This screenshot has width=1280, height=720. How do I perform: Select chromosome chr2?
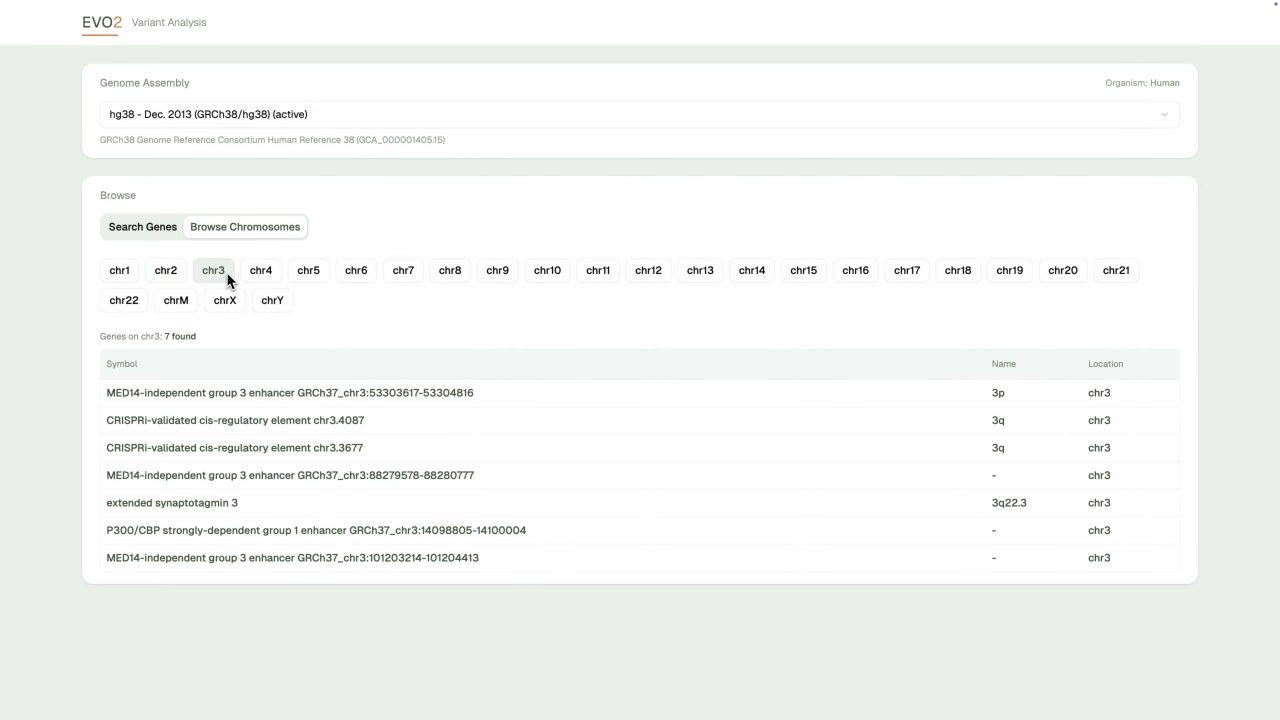[166, 271]
